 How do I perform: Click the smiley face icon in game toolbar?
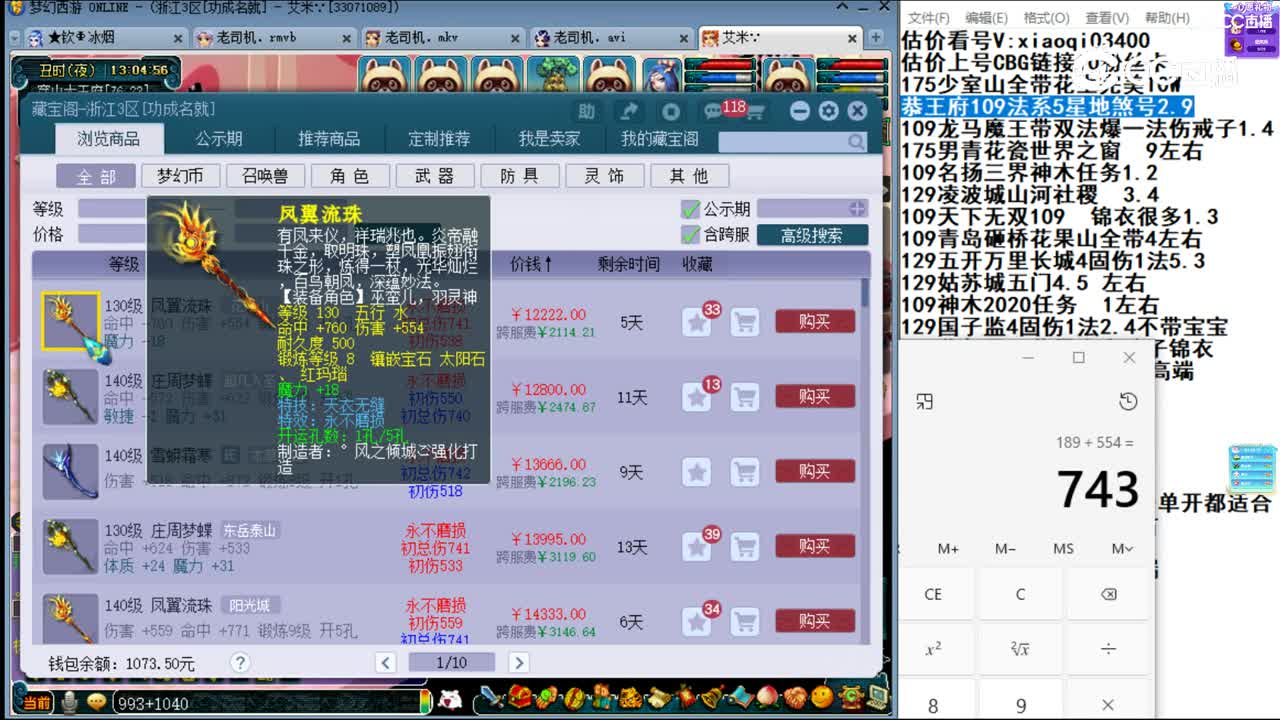(821, 697)
